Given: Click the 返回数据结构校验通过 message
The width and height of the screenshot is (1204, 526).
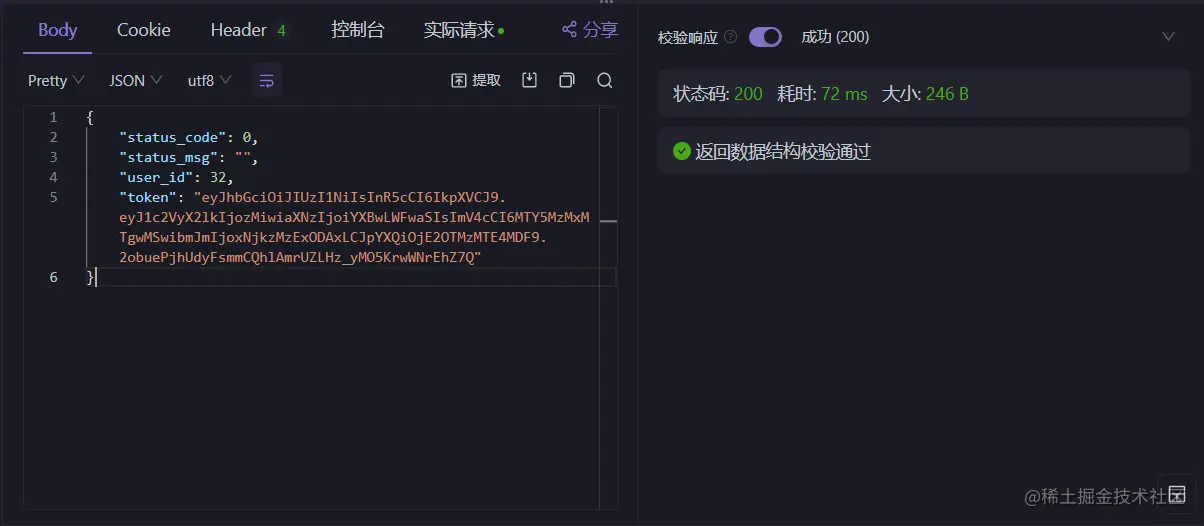Looking at the screenshot, I should [783, 151].
